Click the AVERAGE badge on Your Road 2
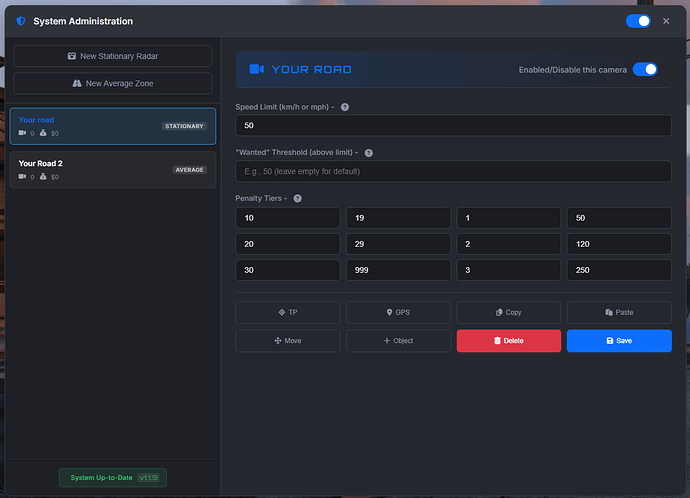 point(190,170)
